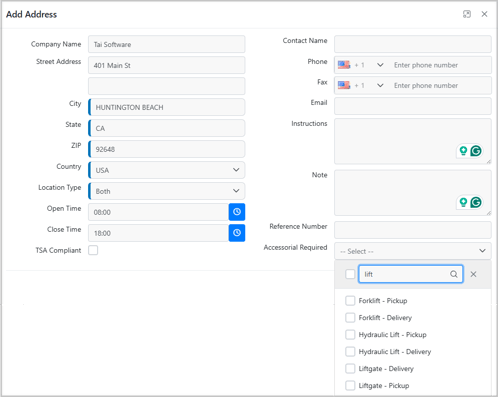
Task: Click the City field with HUNTINGTON BEACH
Action: click(167, 107)
